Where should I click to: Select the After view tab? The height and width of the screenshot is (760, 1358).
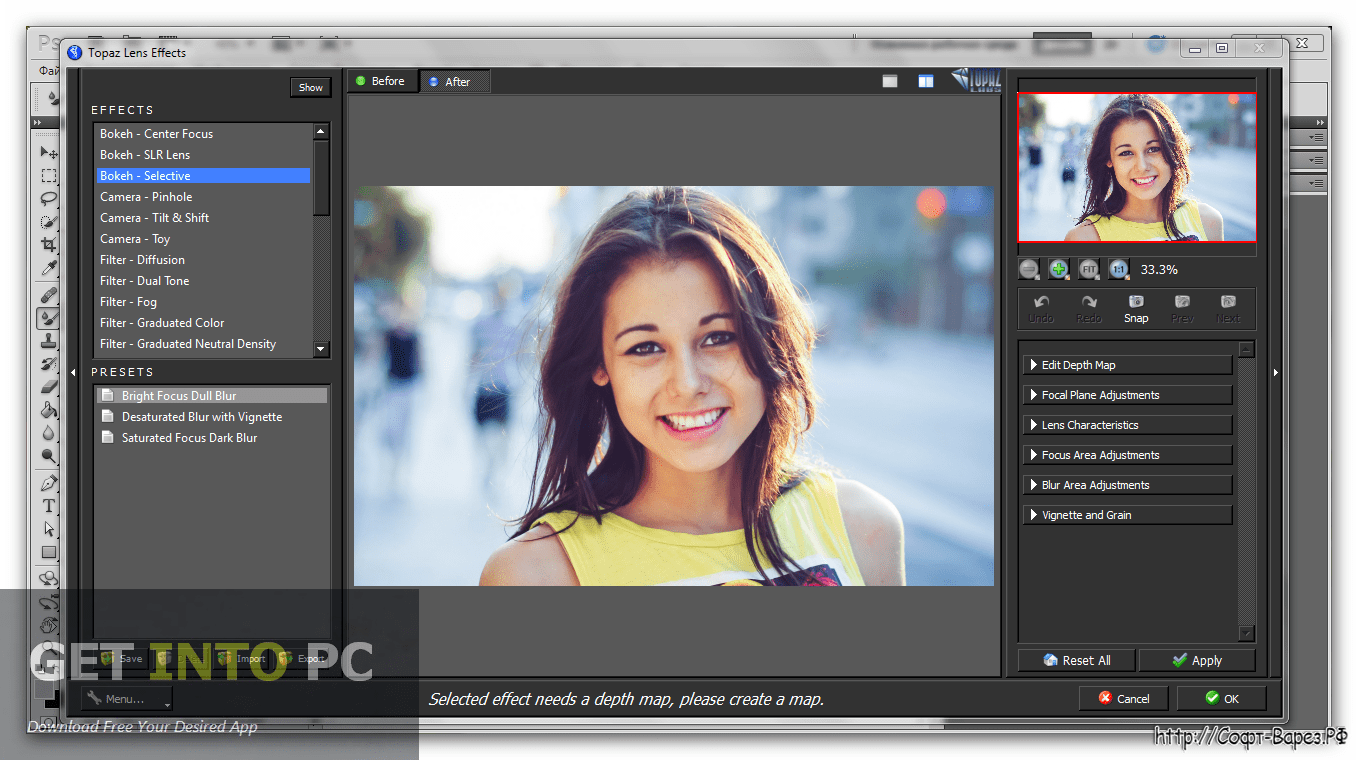click(x=454, y=82)
